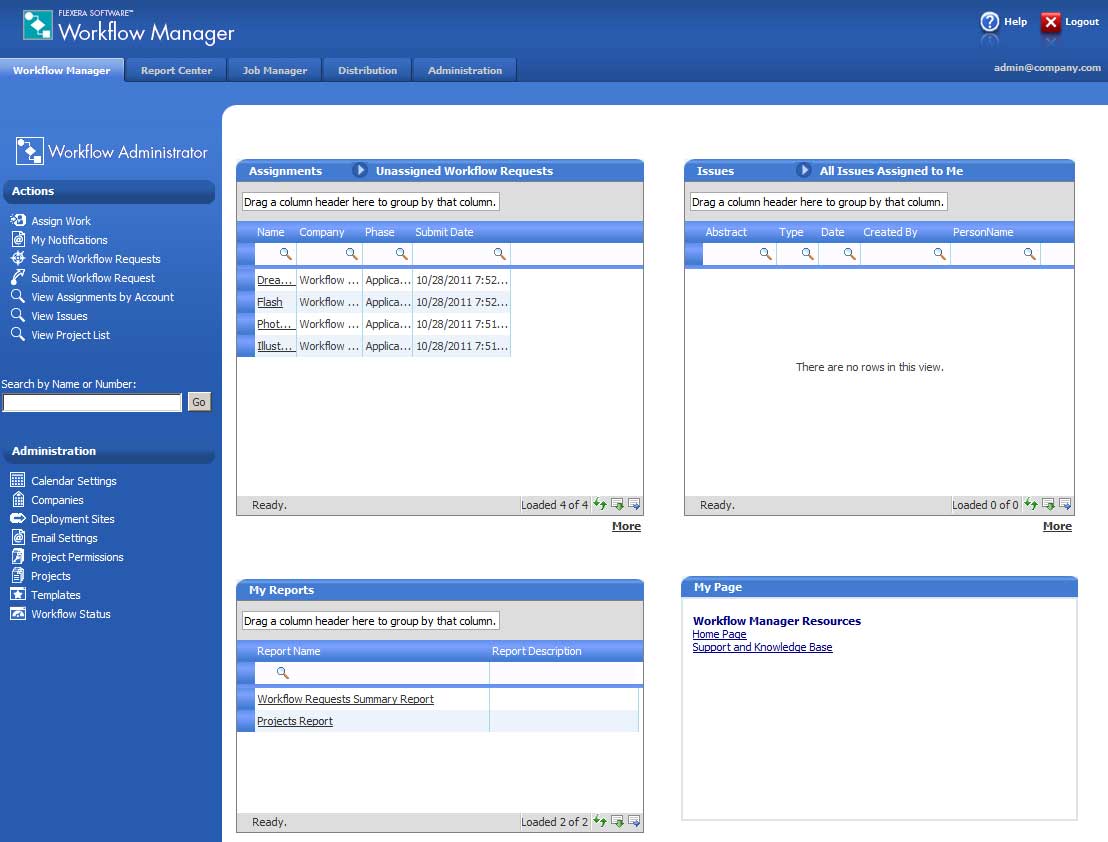The width and height of the screenshot is (1108, 842).
Task: Click the Templates link in Administration
Action: [x=56, y=595]
